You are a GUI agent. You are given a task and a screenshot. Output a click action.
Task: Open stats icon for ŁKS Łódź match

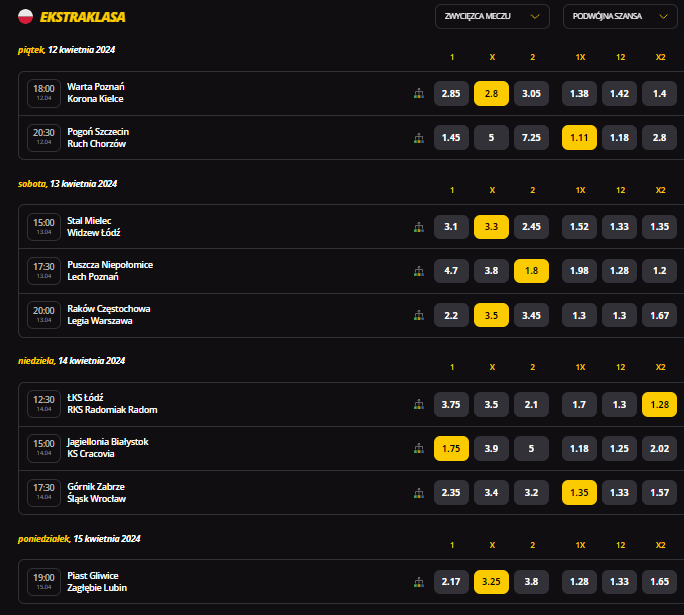tap(419, 404)
